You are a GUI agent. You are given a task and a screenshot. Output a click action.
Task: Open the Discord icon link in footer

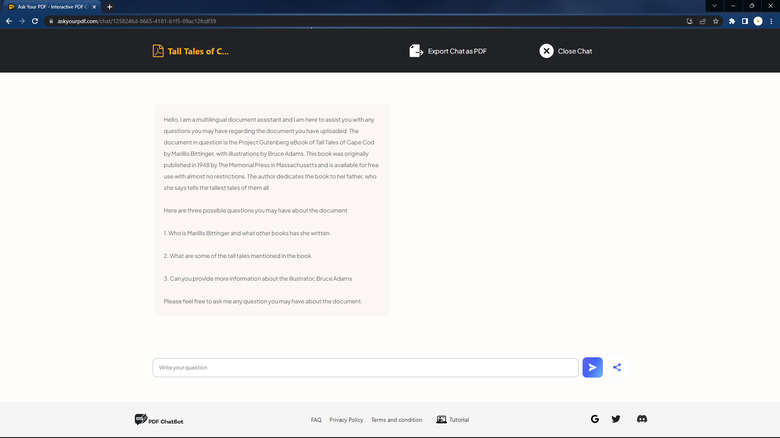click(642, 419)
